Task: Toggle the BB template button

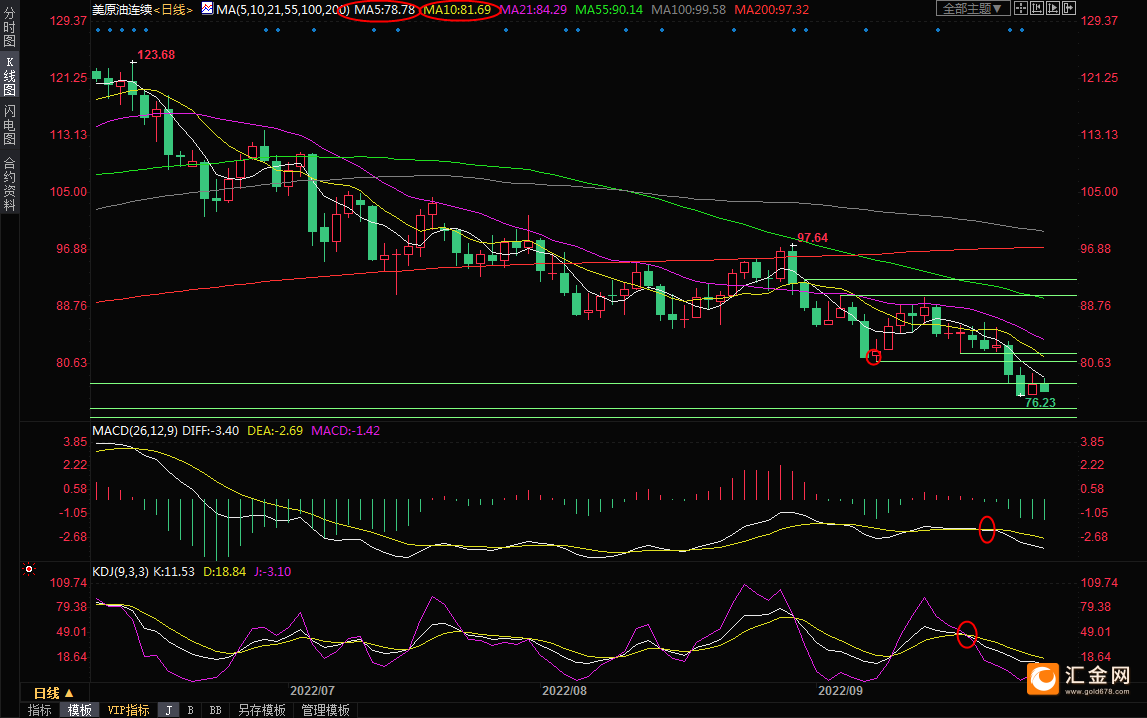Action: 214,710
